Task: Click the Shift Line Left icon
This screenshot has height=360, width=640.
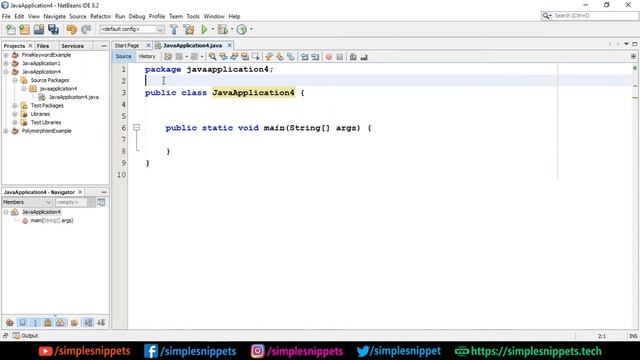Action: 304,57
